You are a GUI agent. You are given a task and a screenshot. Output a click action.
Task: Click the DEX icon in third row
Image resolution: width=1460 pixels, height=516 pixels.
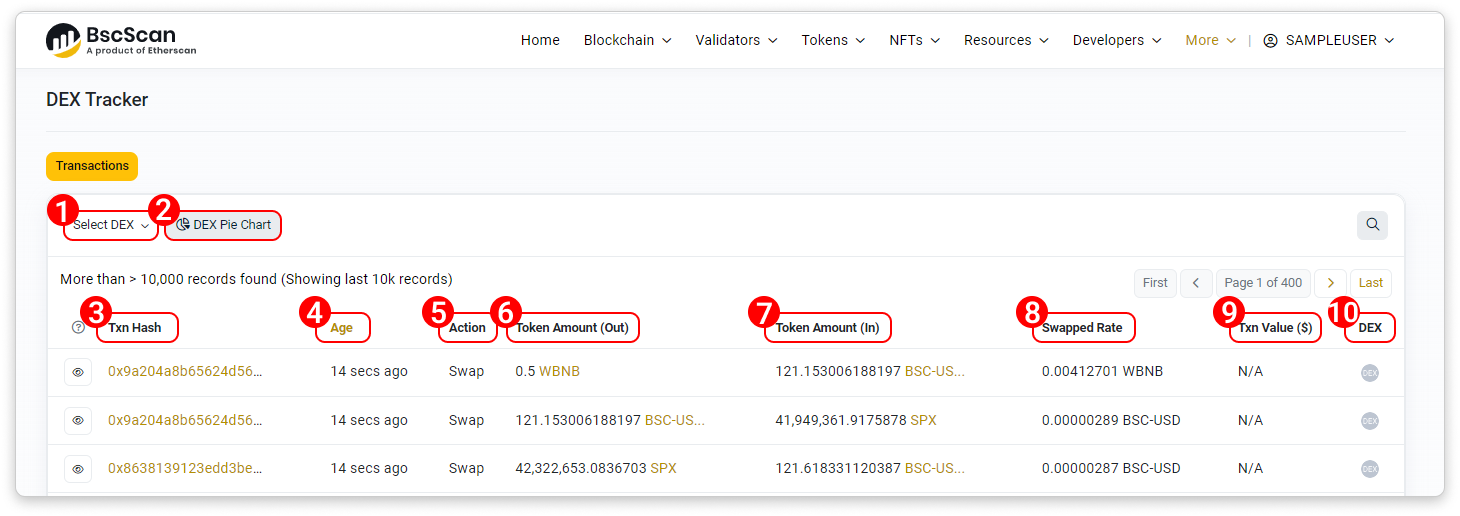point(1369,469)
